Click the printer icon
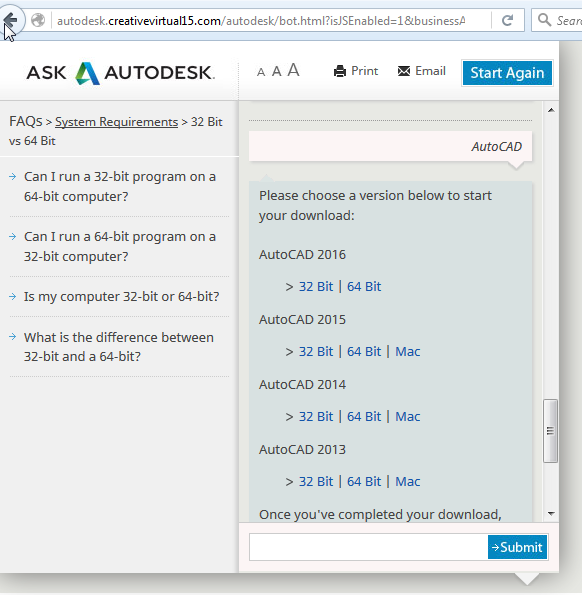This screenshot has width=582, height=595. [340, 71]
